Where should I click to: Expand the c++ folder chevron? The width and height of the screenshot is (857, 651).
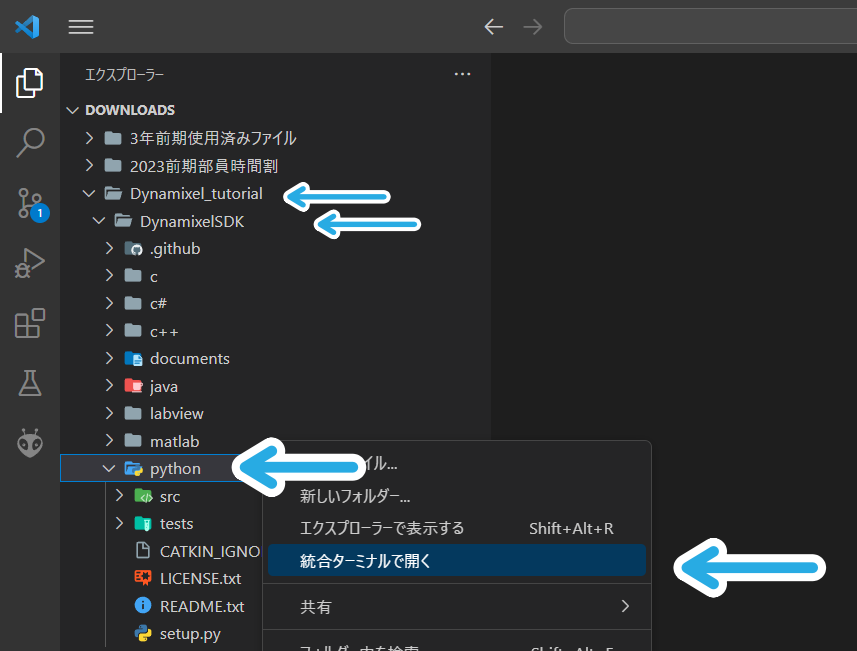[109, 331]
